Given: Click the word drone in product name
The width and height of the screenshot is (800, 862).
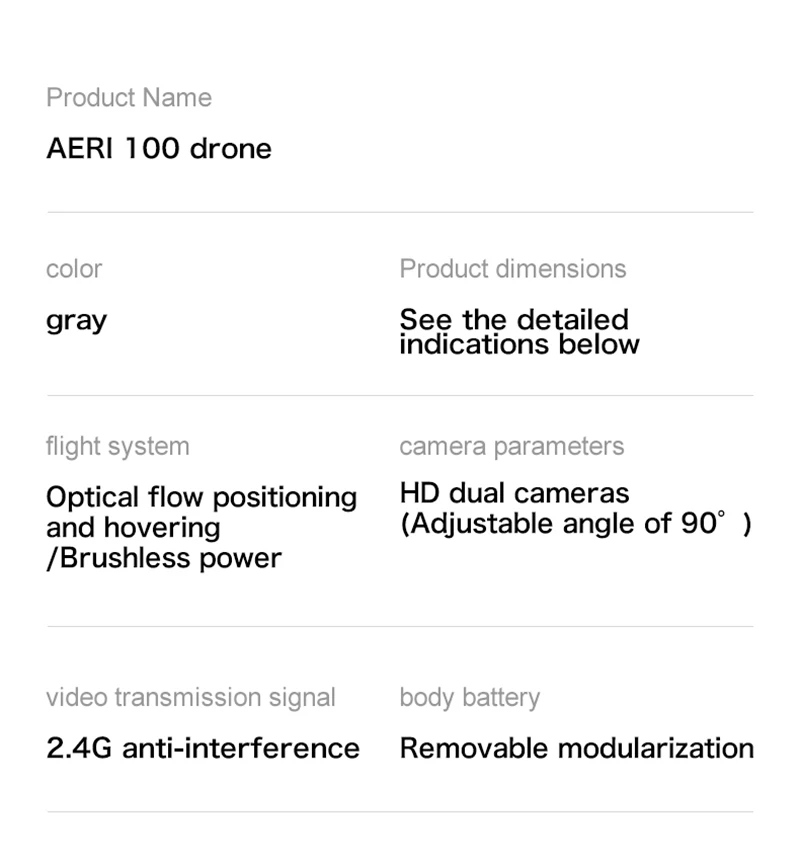Looking at the screenshot, I should click(230, 148).
